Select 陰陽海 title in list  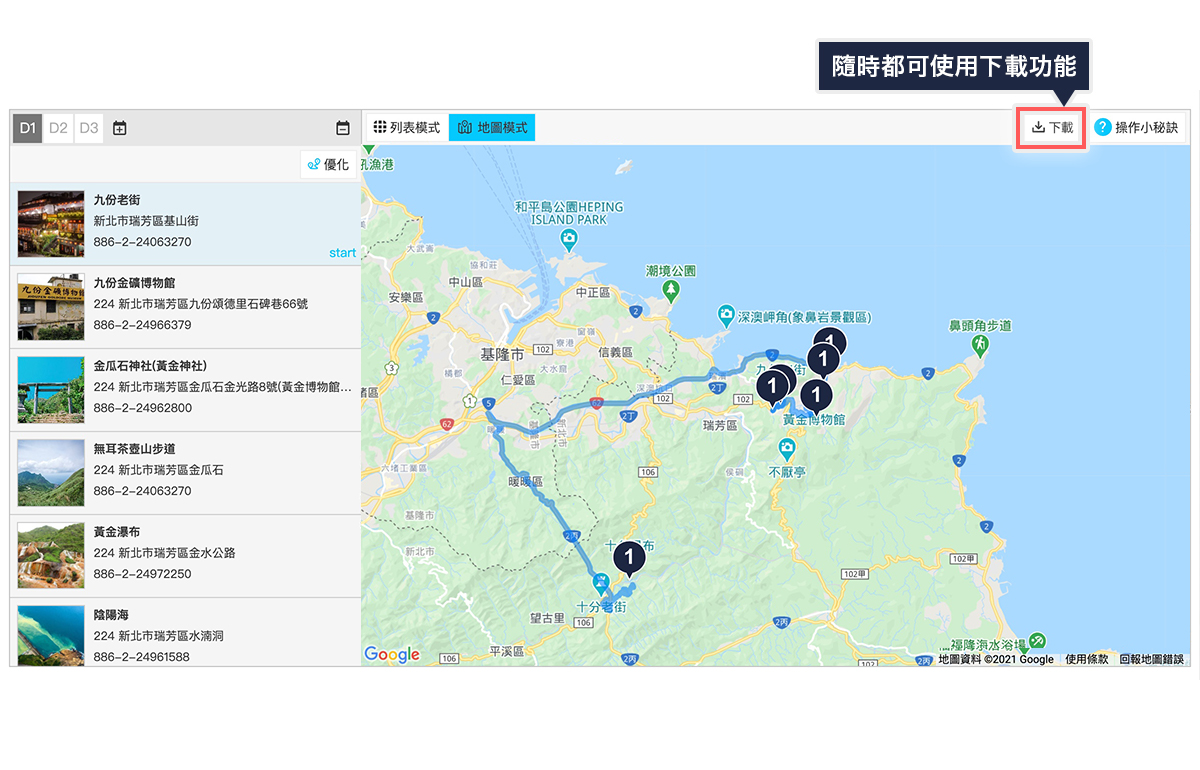point(111,615)
